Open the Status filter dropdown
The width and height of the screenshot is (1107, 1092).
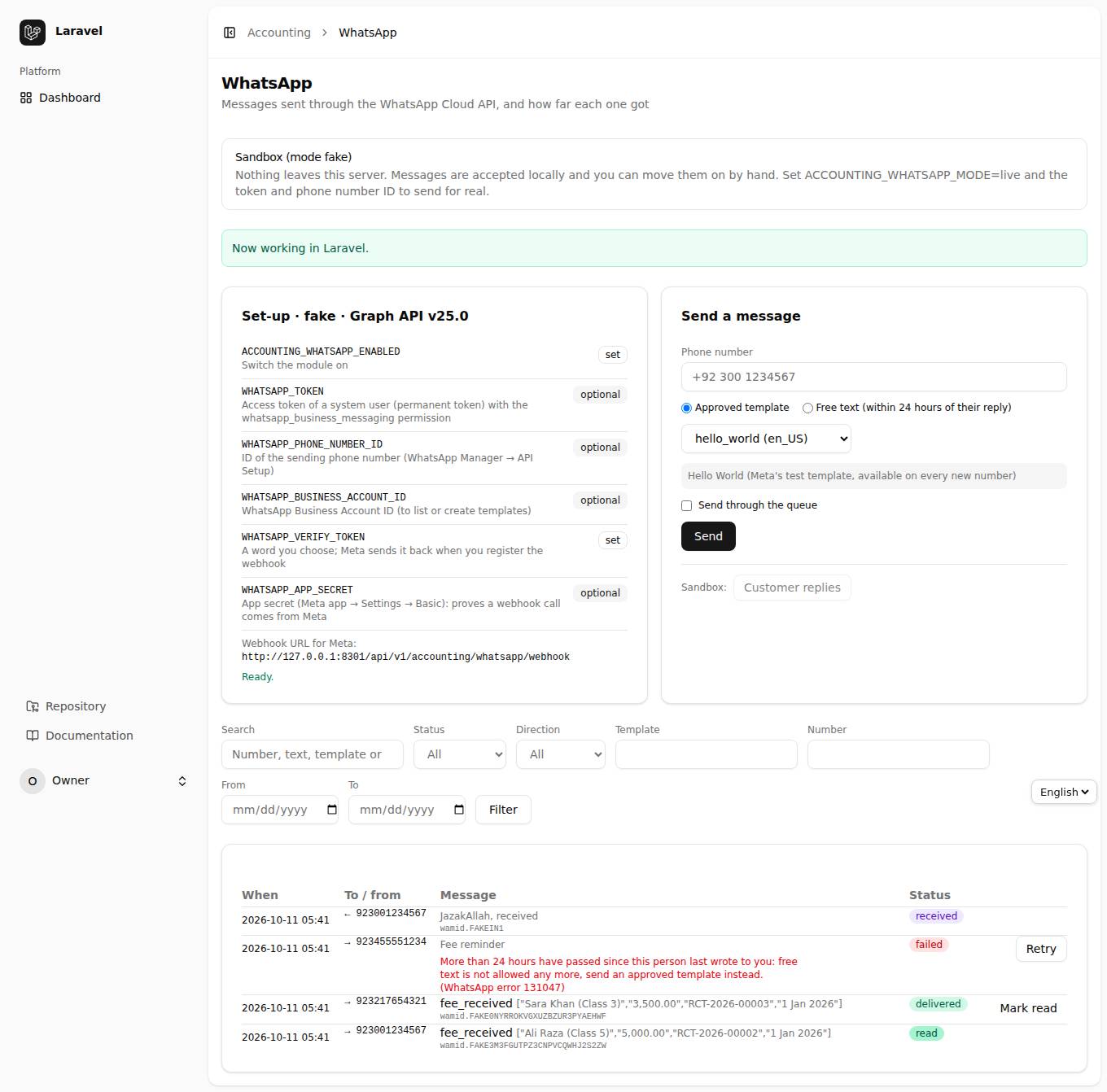tap(460, 754)
